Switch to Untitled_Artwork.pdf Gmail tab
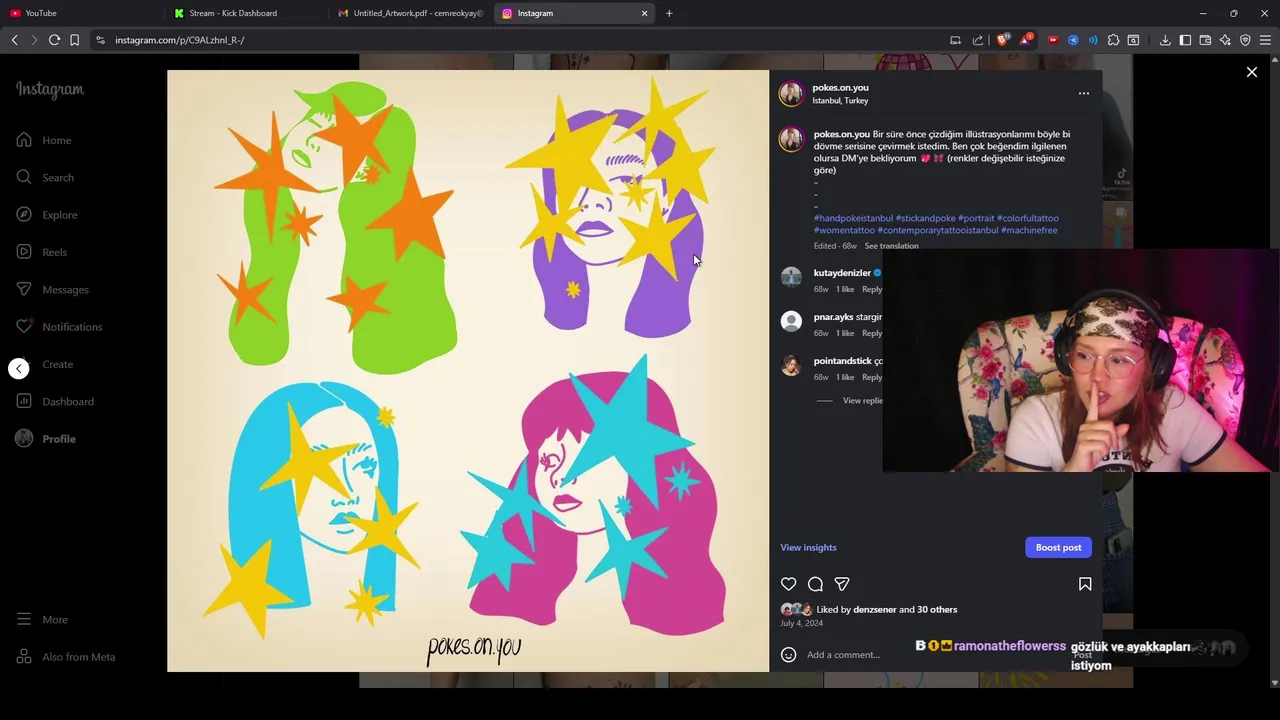Screen dimensions: 1280x720 click(410, 13)
